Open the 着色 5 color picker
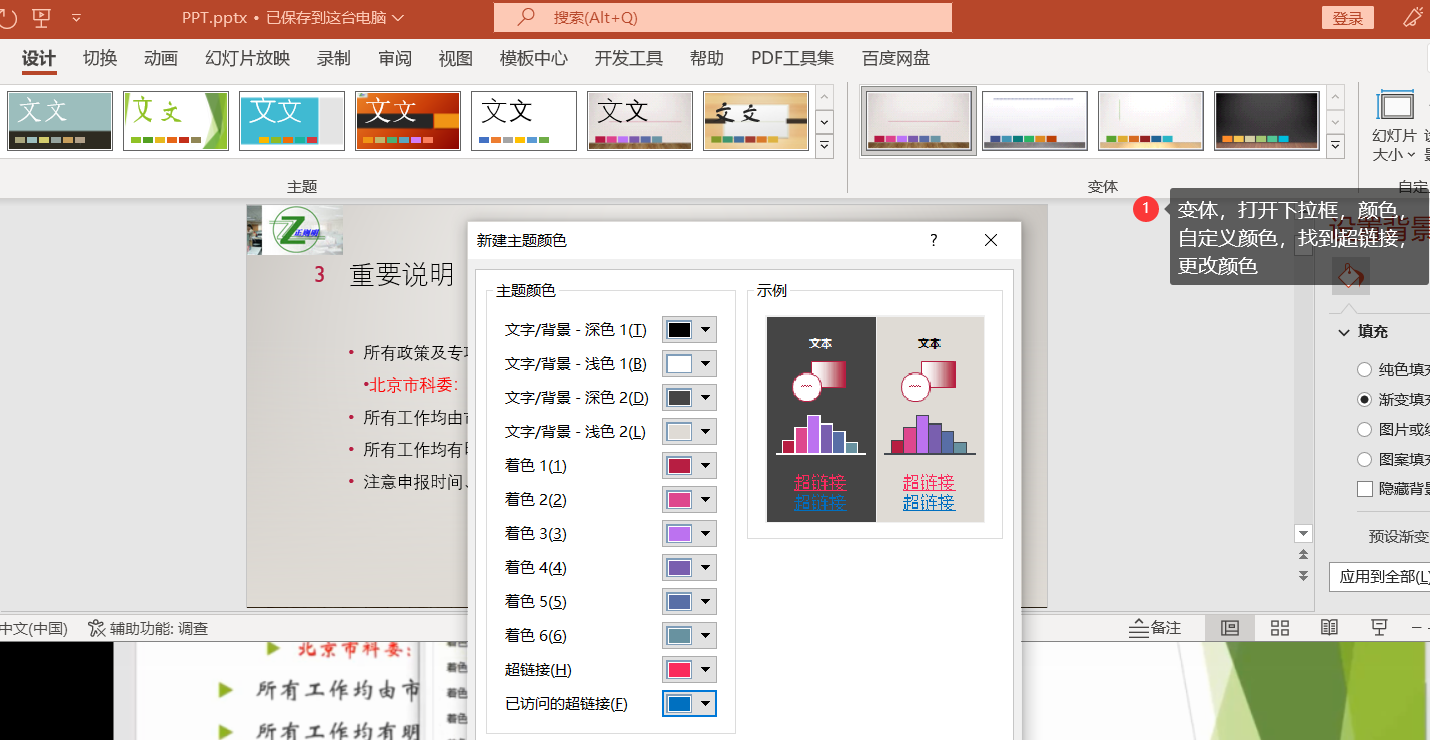Image resolution: width=1430 pixels, height=740 pixels. pos(689,602)
